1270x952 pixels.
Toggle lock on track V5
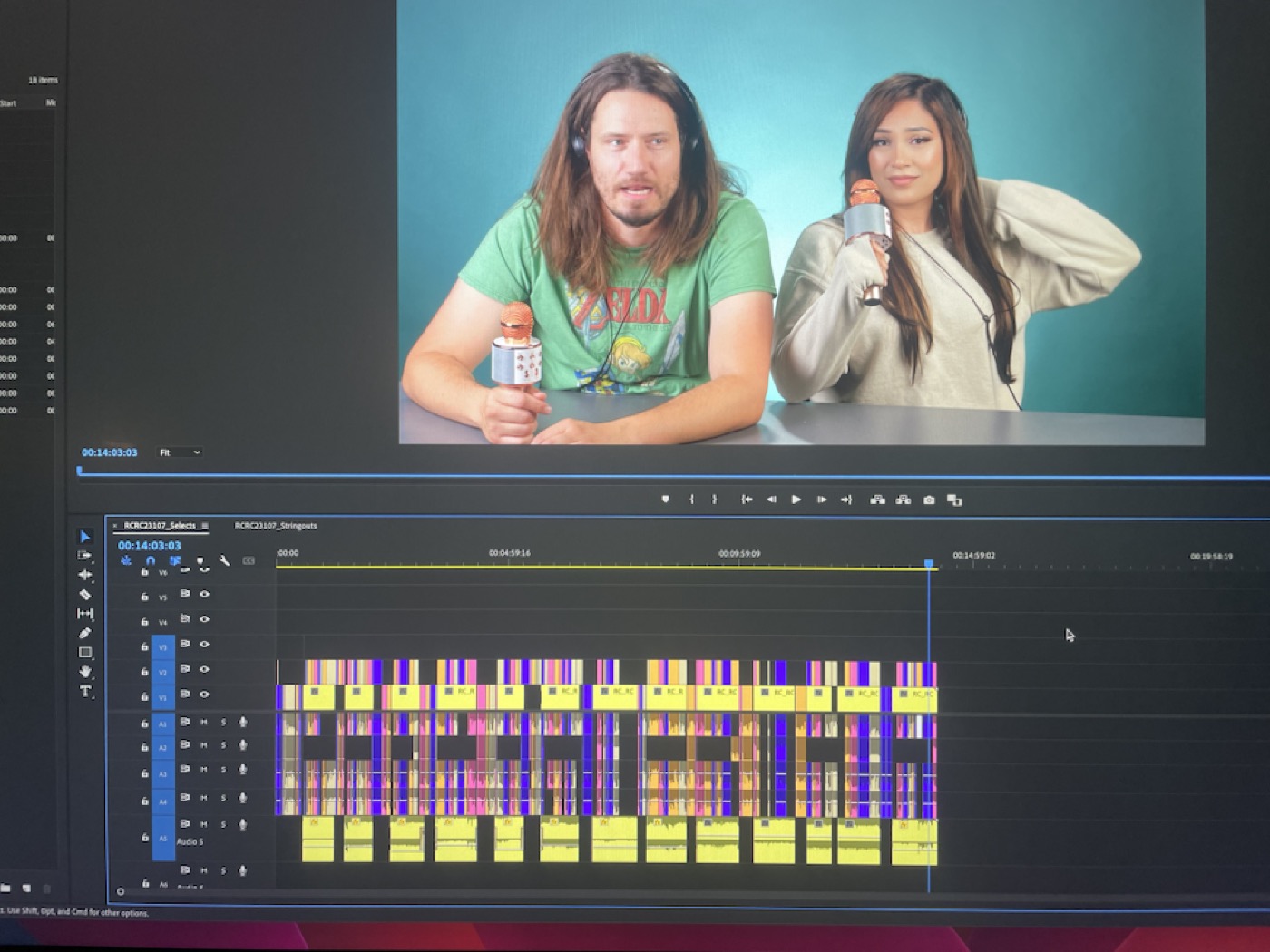[x=144, y=597]
